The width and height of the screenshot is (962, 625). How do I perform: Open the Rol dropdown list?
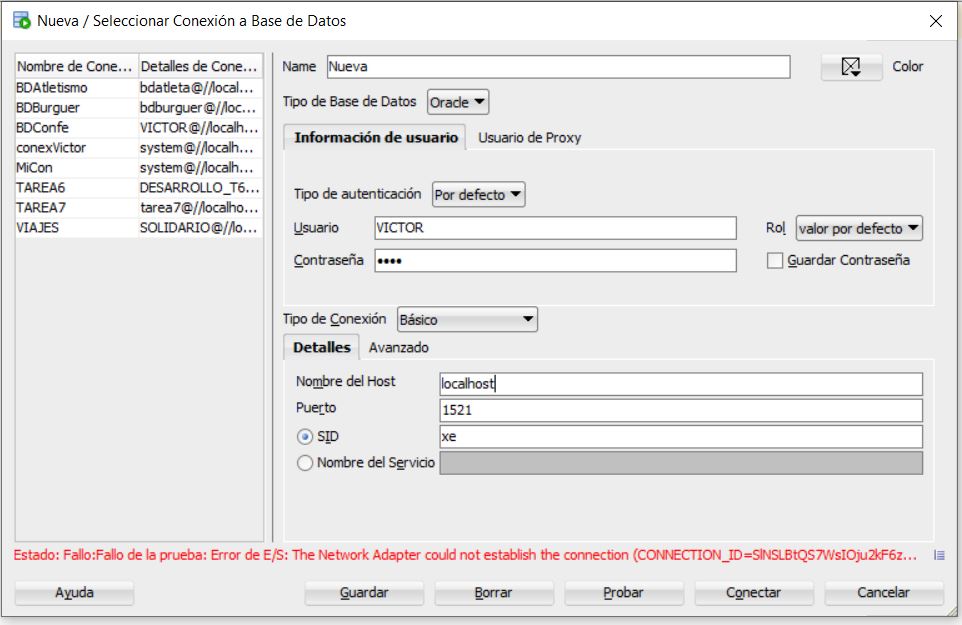click(x=859, y=229)
